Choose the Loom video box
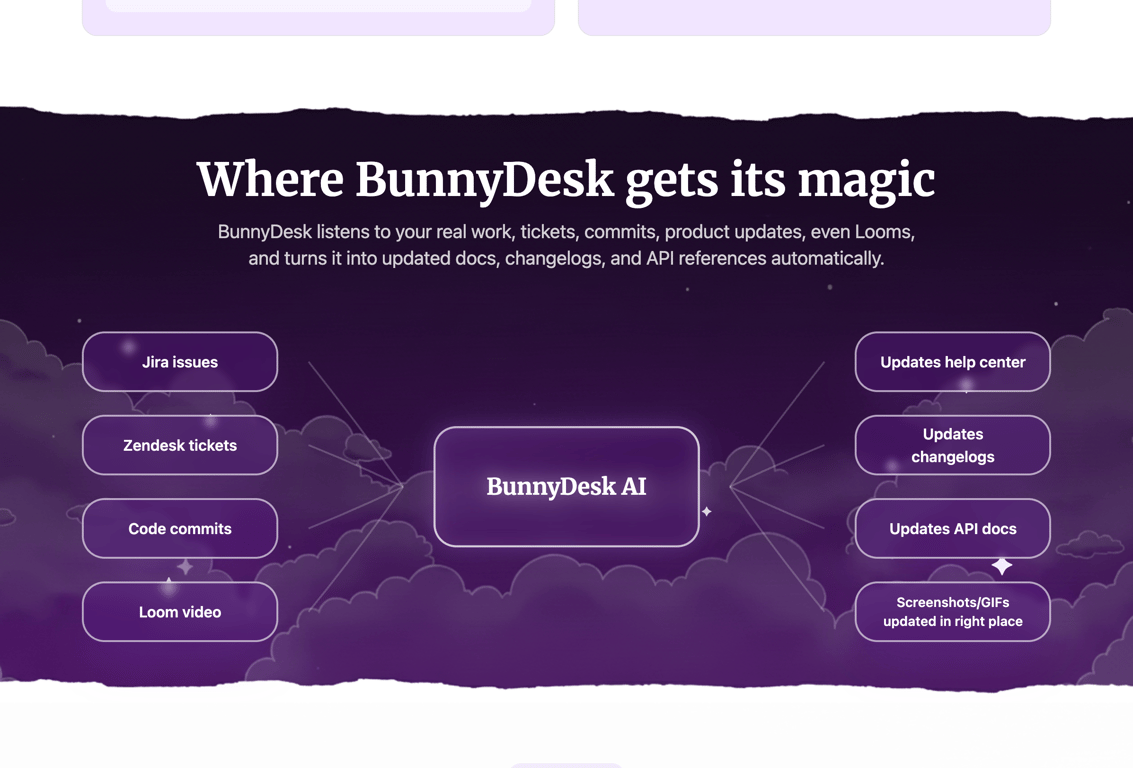 [180, 612]
